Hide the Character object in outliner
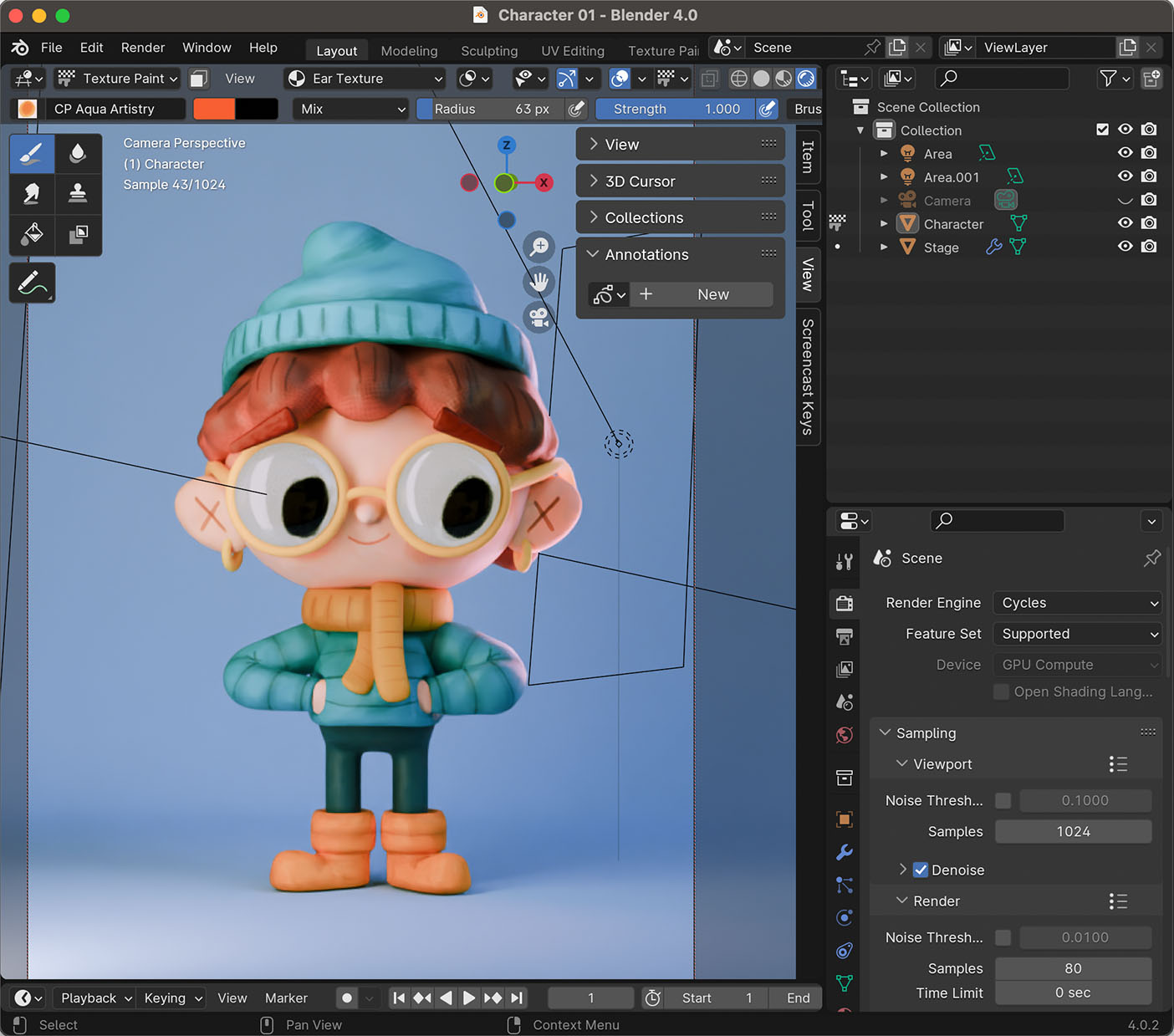Screen dimensions: 1174x1036 (x=1125, y=223)
